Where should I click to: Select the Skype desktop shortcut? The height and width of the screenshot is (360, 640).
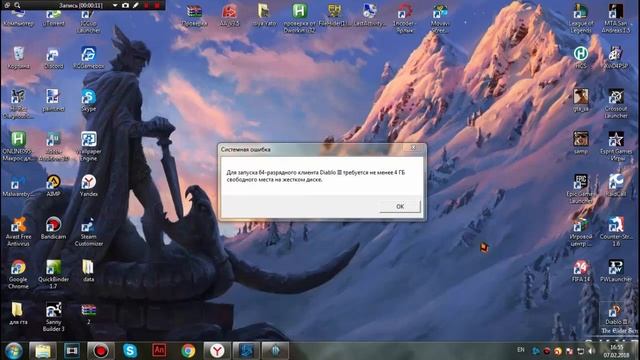point(89,100)
